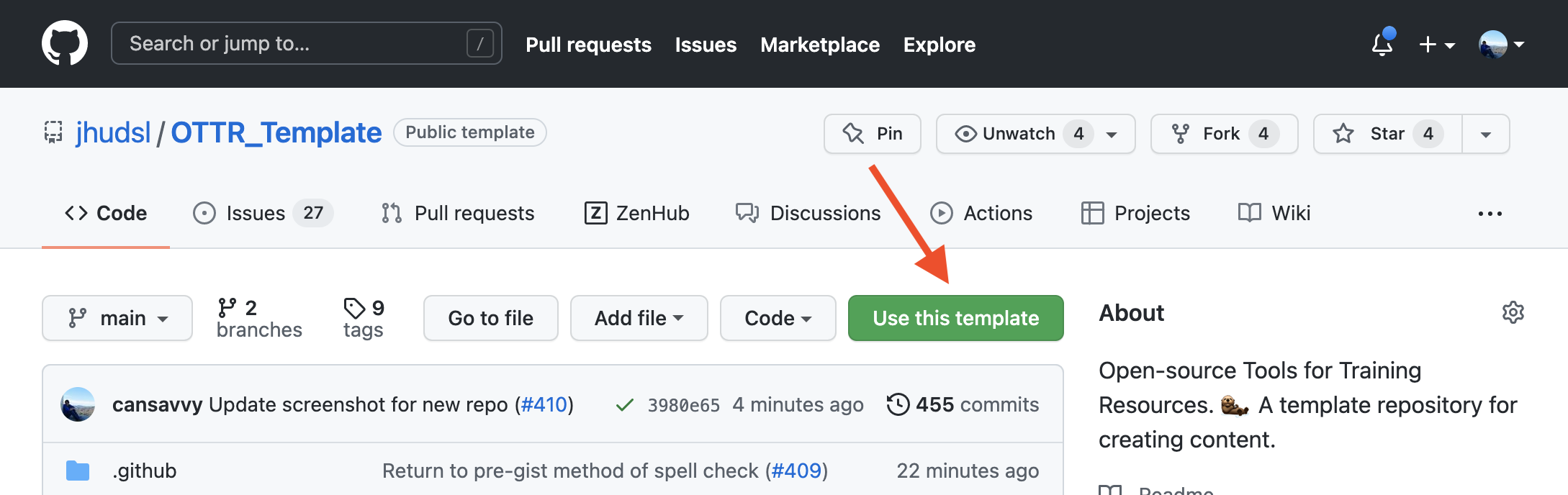
Task: Open the .github folder
Action: tap(145, 471)
